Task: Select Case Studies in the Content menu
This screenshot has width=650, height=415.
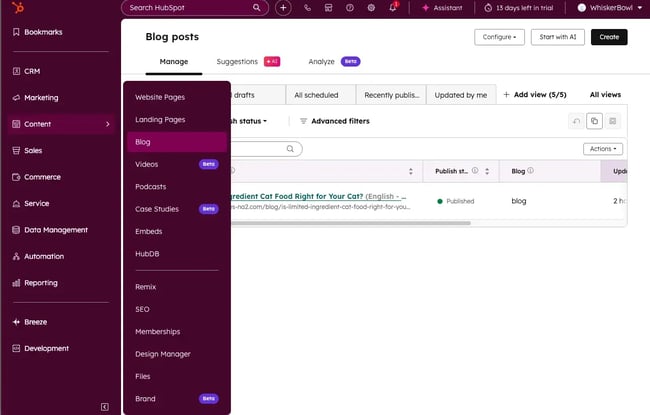Action: pos(177,209)
